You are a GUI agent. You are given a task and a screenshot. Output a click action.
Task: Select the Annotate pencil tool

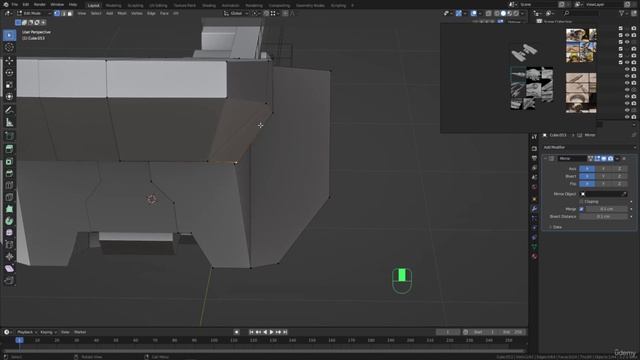(9, 110)
